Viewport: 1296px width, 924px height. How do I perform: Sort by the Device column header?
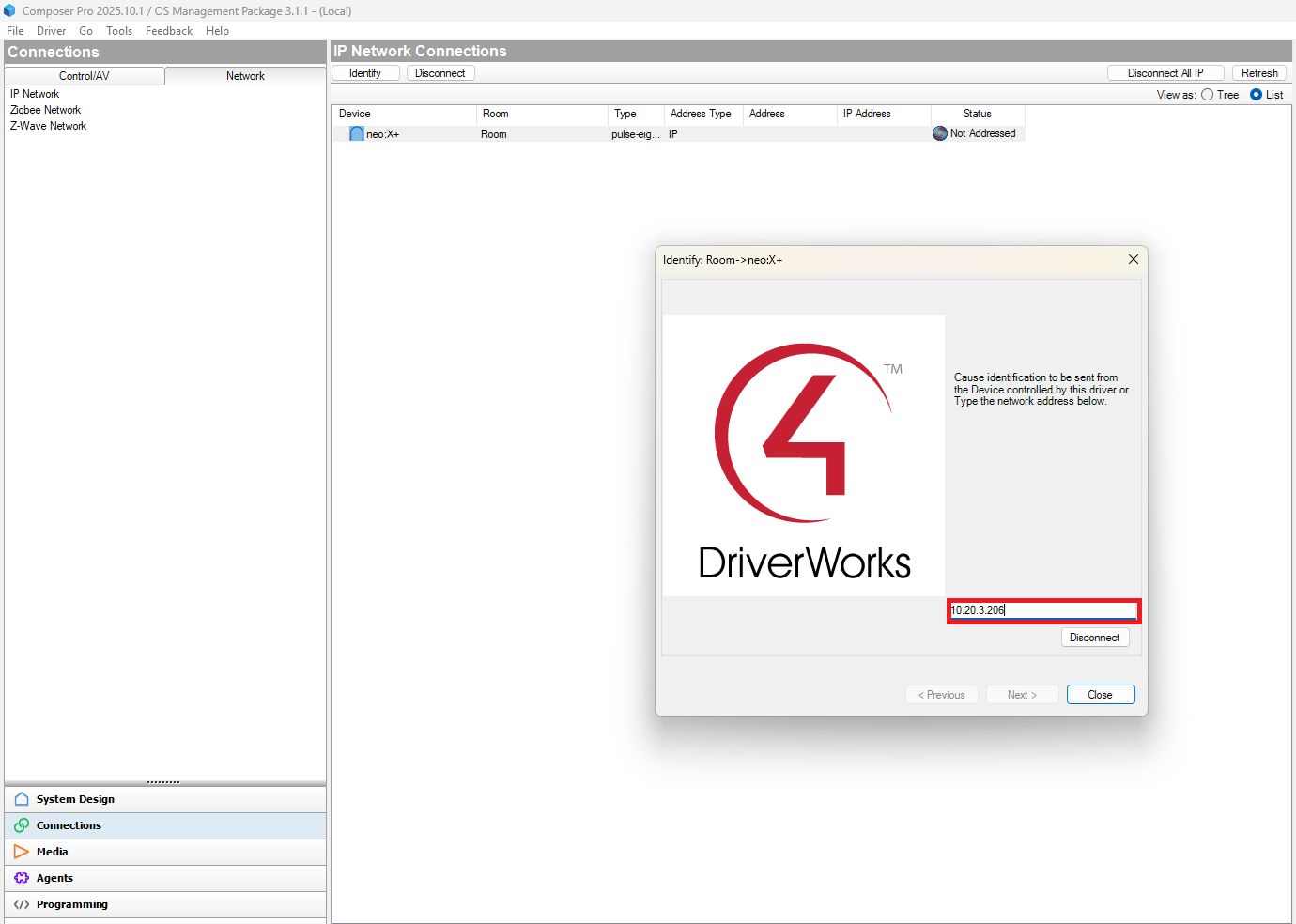[x=404, y=114]
